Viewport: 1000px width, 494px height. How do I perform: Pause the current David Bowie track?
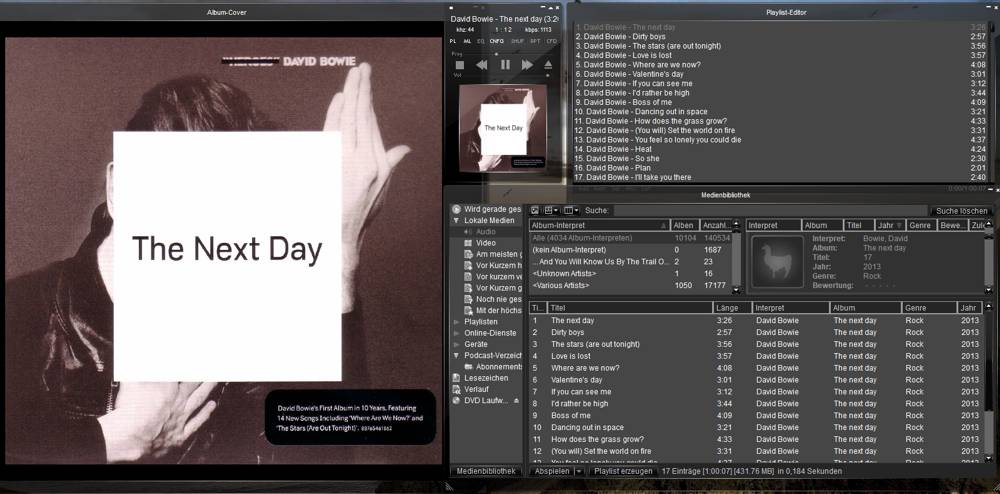(505, 65)
